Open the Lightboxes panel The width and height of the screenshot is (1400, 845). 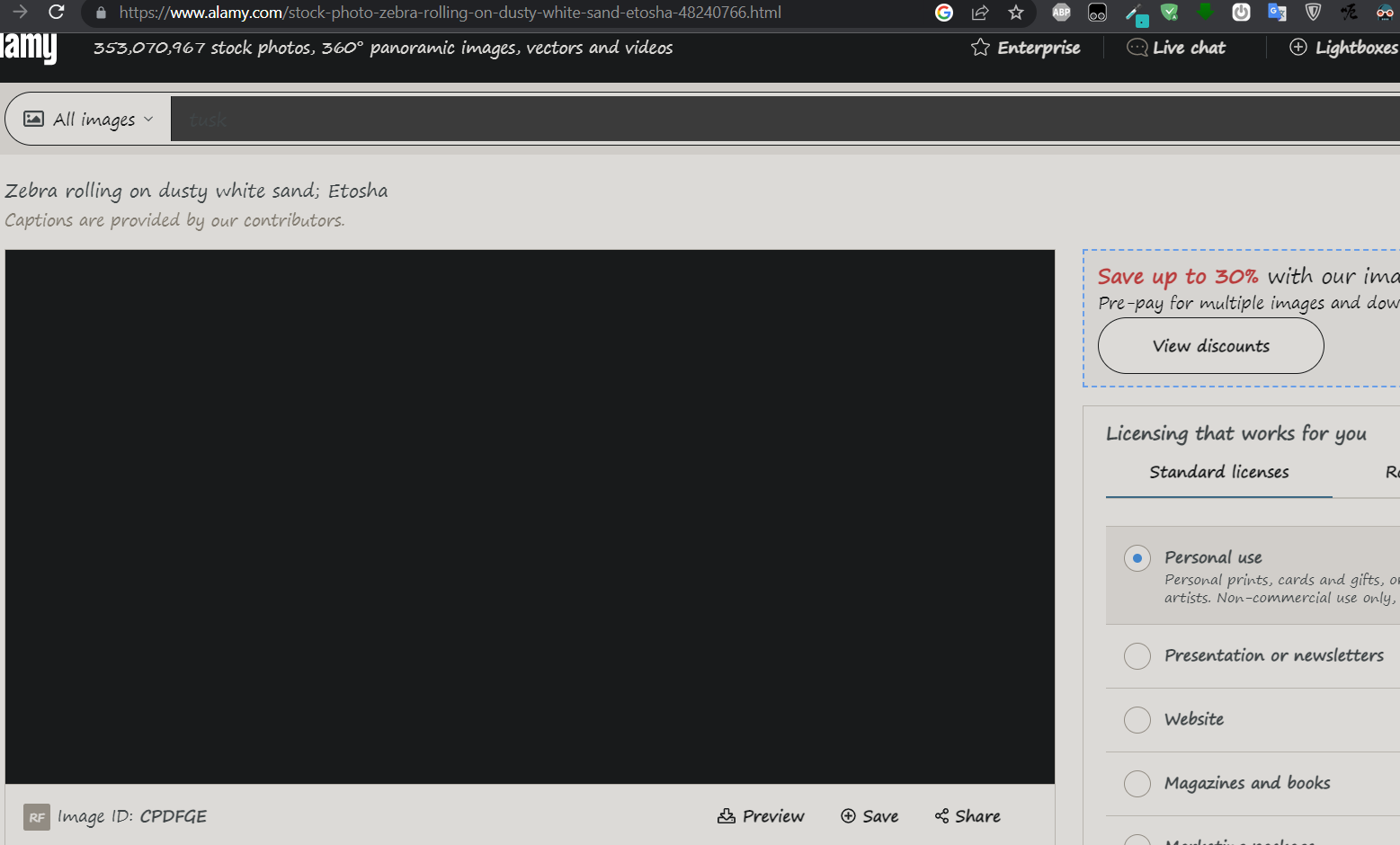(1342, 48)
